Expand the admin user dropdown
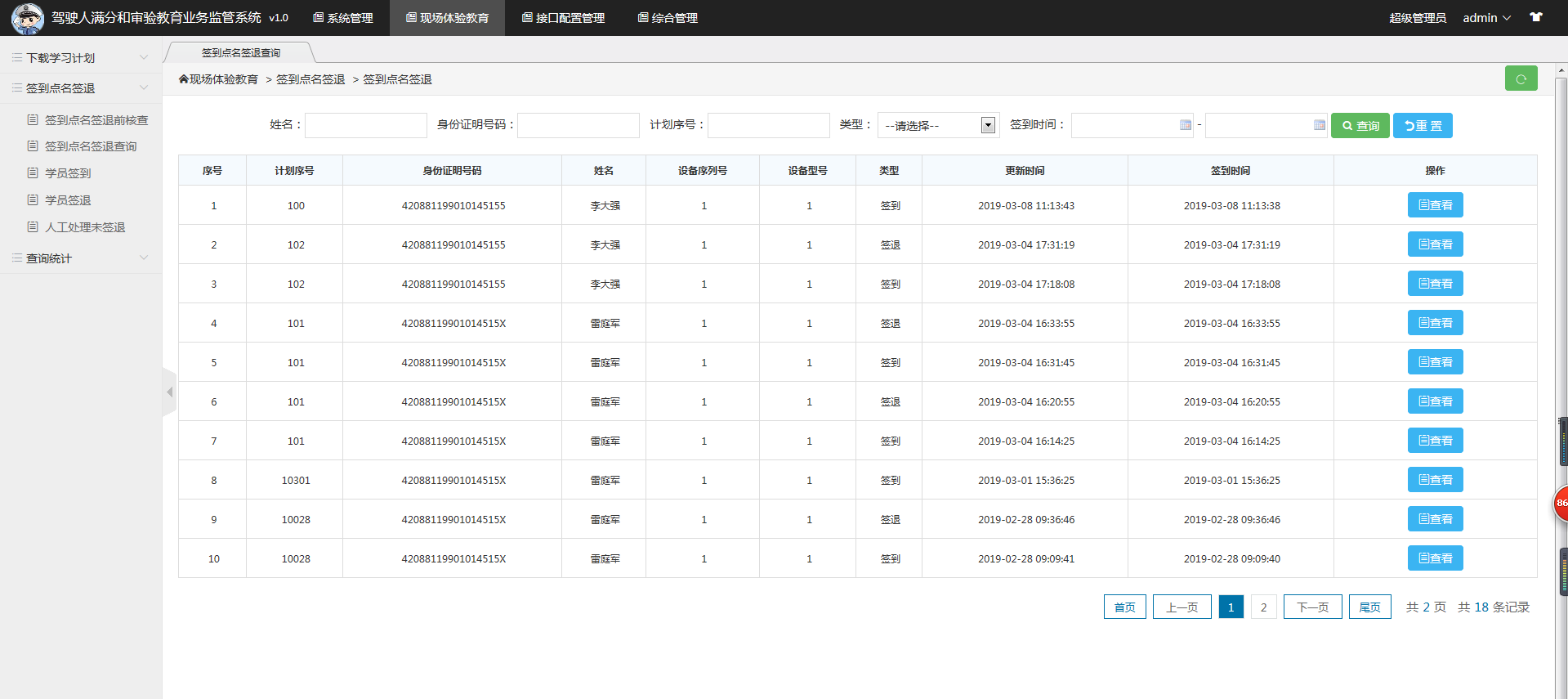The image size is (1568, 699). (1487, 18)
